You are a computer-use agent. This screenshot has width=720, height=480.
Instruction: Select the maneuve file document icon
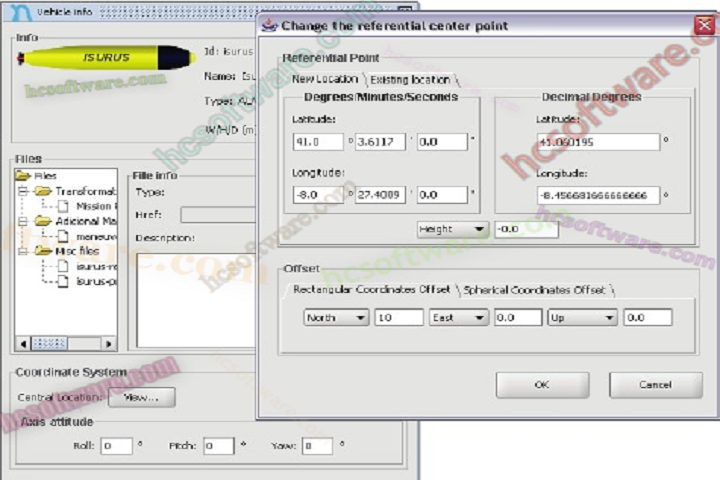point(63,236)
